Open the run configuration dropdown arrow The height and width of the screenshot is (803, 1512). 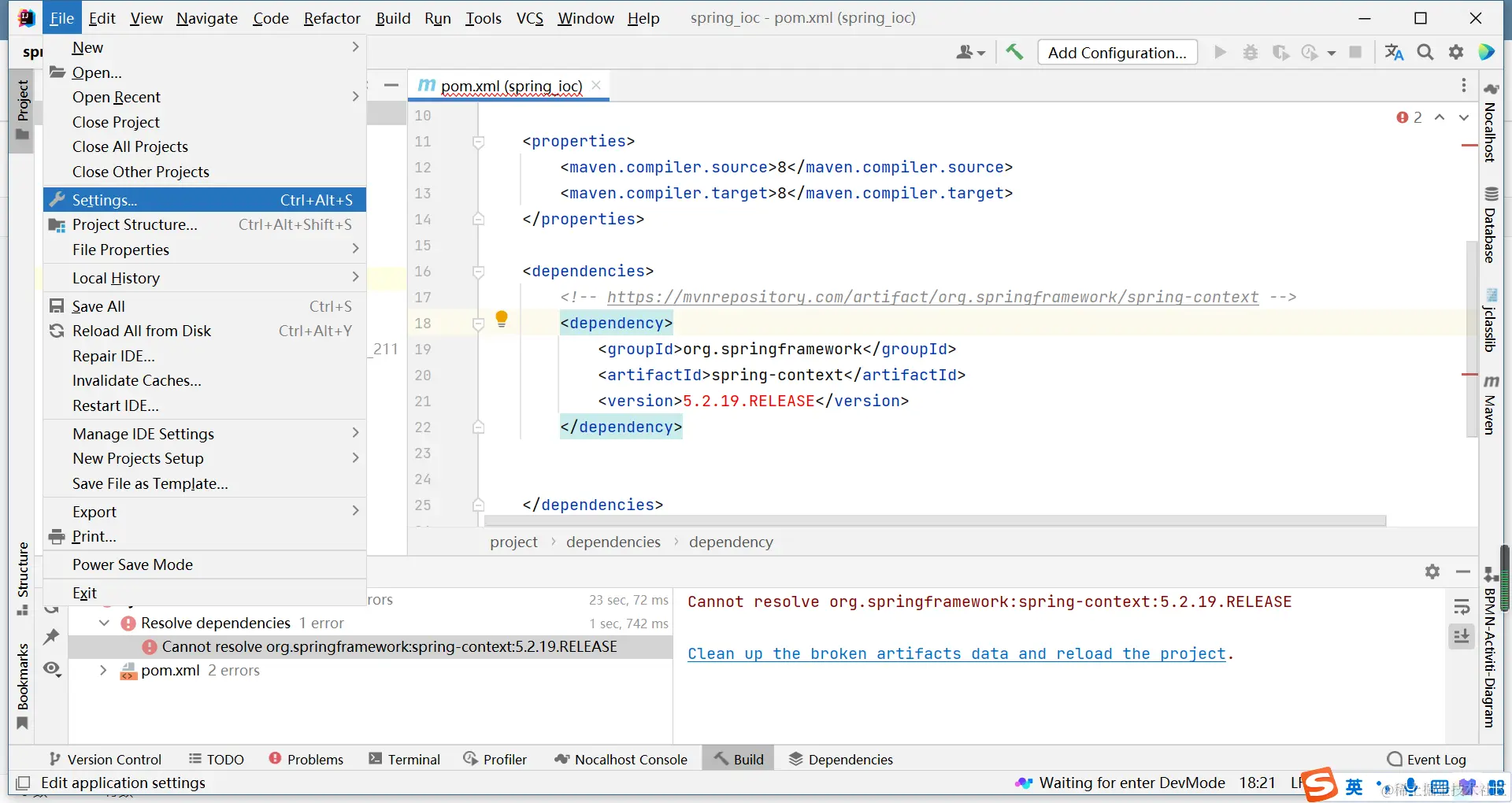coord(1332,53)
